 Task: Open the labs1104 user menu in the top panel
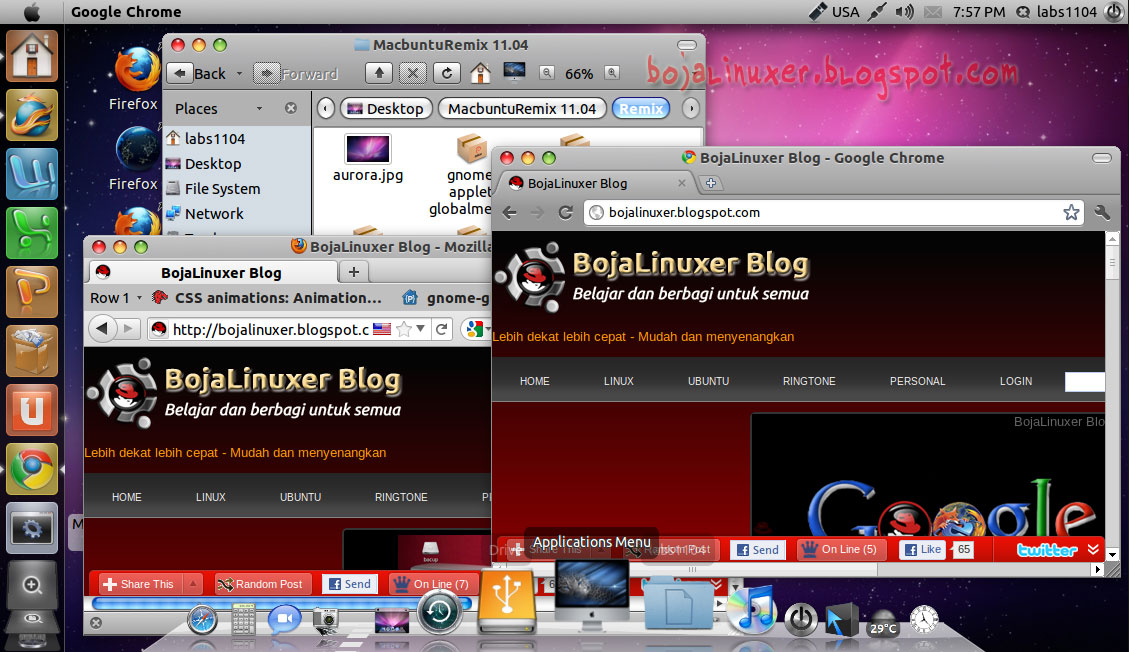click(1057, 12)
